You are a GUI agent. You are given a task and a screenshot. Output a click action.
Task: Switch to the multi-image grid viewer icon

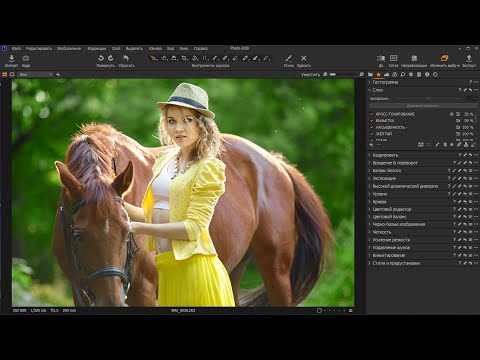tap(5, 75)
